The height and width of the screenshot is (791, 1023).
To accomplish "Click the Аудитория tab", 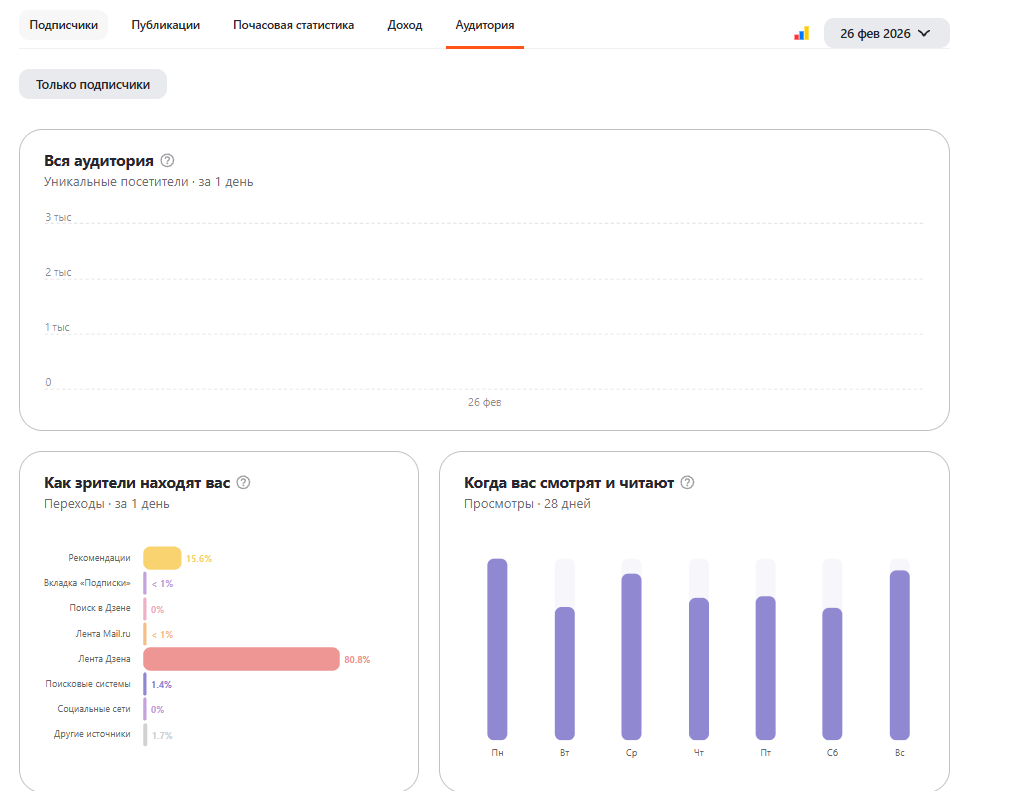I will click(485, 25).
